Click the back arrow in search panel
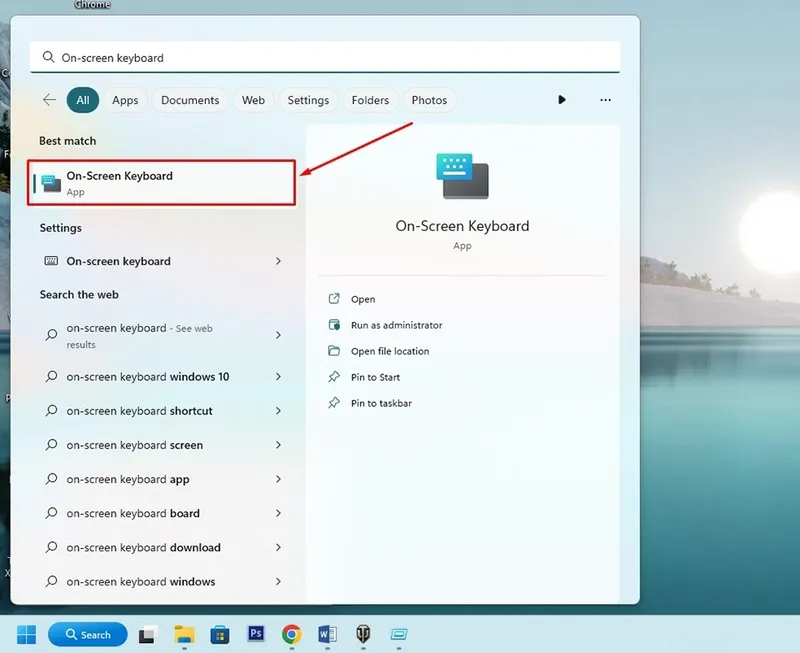The image size is (800, 653). [49, 99]
